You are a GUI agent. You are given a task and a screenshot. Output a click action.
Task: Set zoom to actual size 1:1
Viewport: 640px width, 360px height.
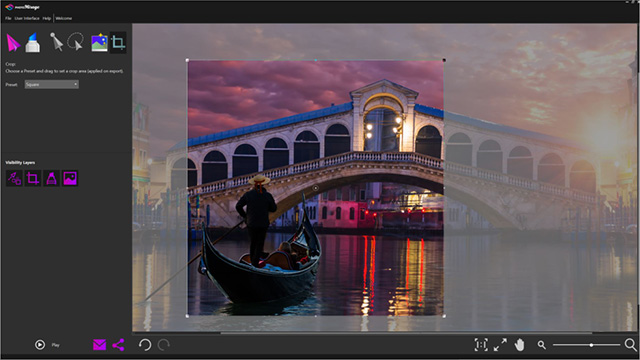[x=481, y=345]
